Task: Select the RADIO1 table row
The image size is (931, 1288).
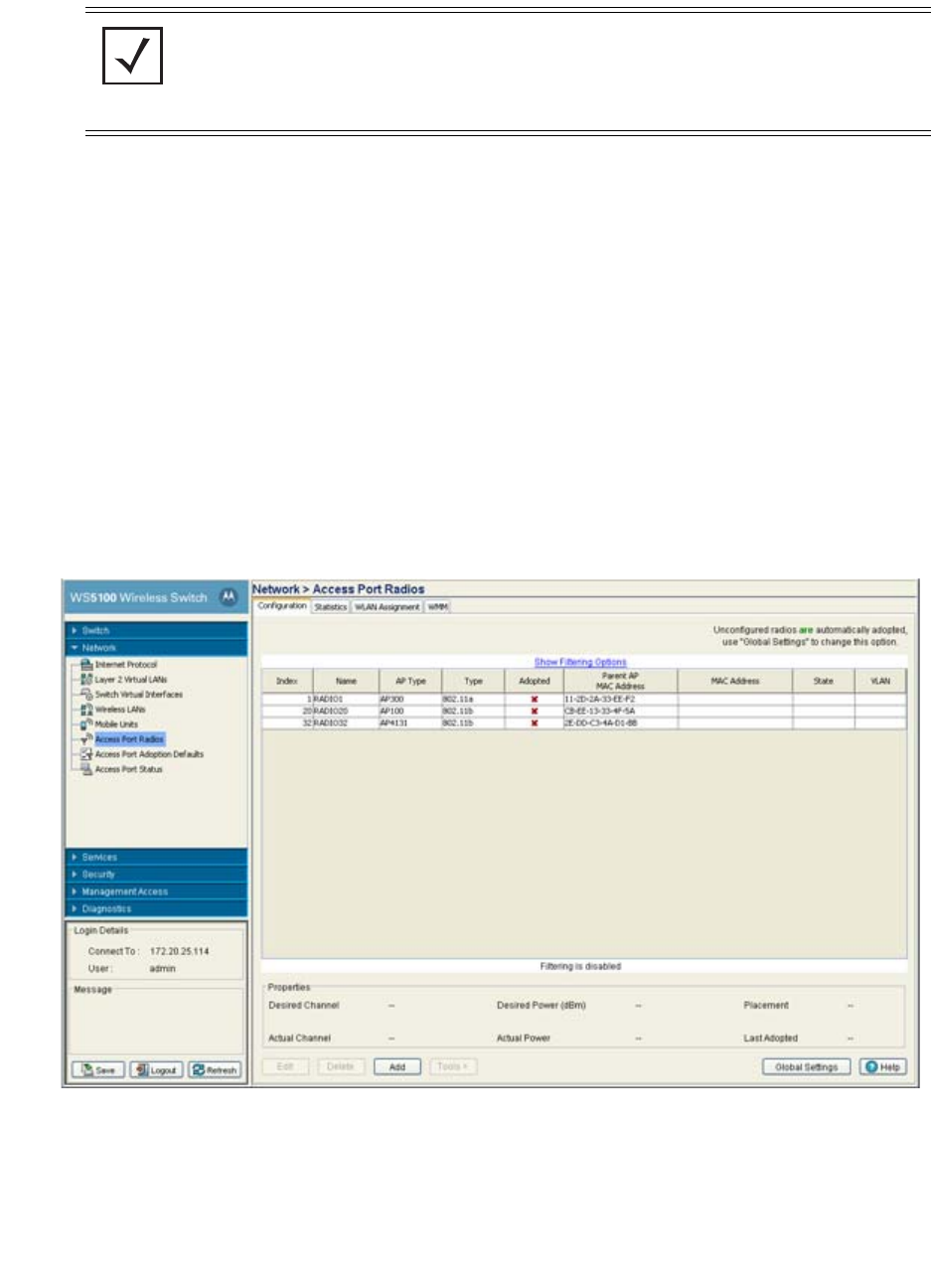Action: coord(584,700)
